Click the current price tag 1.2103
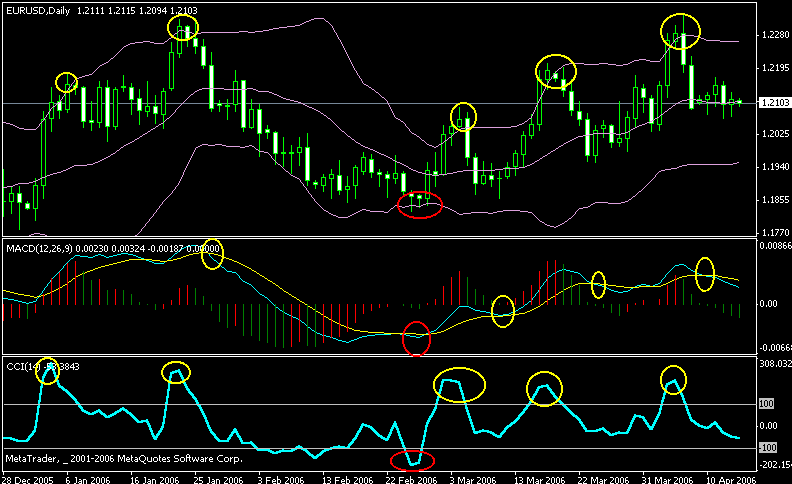The height and width of the screenshot is (484, 792). point(774,103)
